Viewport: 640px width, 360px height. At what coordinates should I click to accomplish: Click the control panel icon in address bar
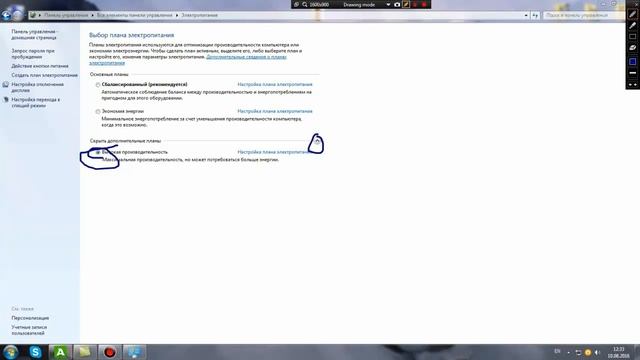click(x=33, y=15)
